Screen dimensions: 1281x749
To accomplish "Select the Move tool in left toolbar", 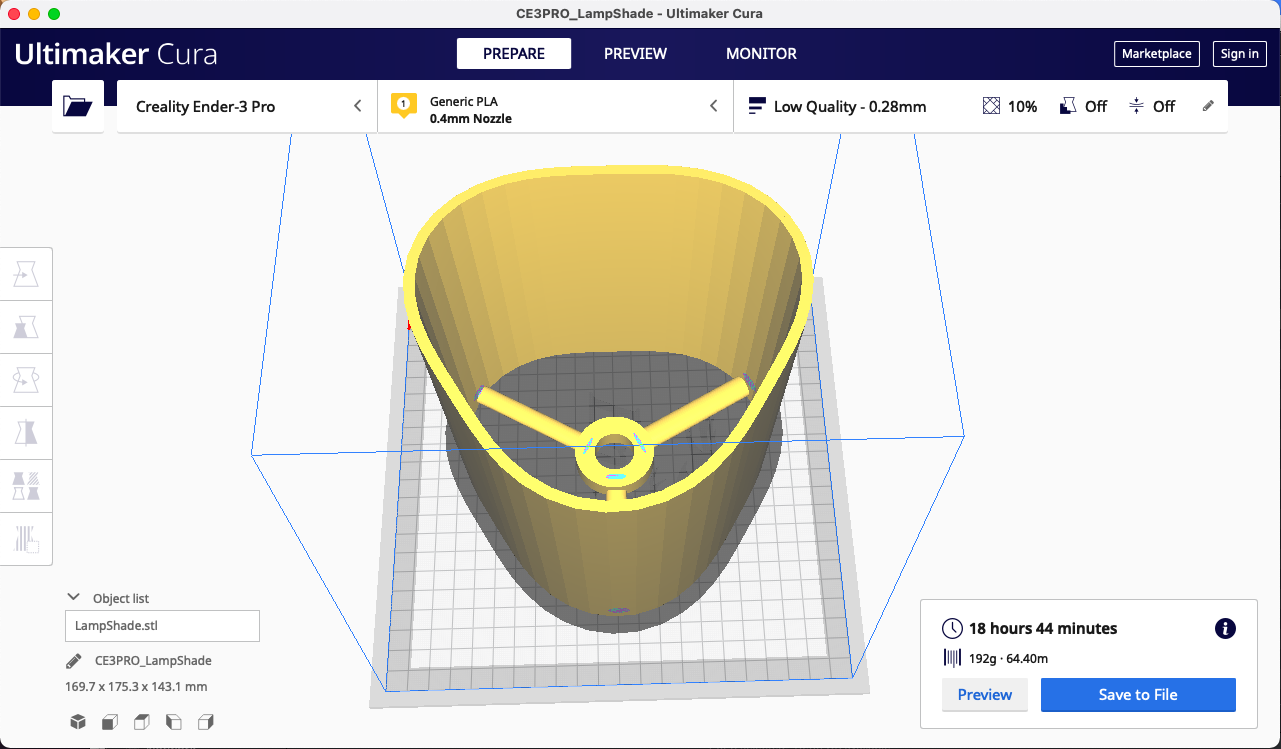I will click(x=26, y=274).
